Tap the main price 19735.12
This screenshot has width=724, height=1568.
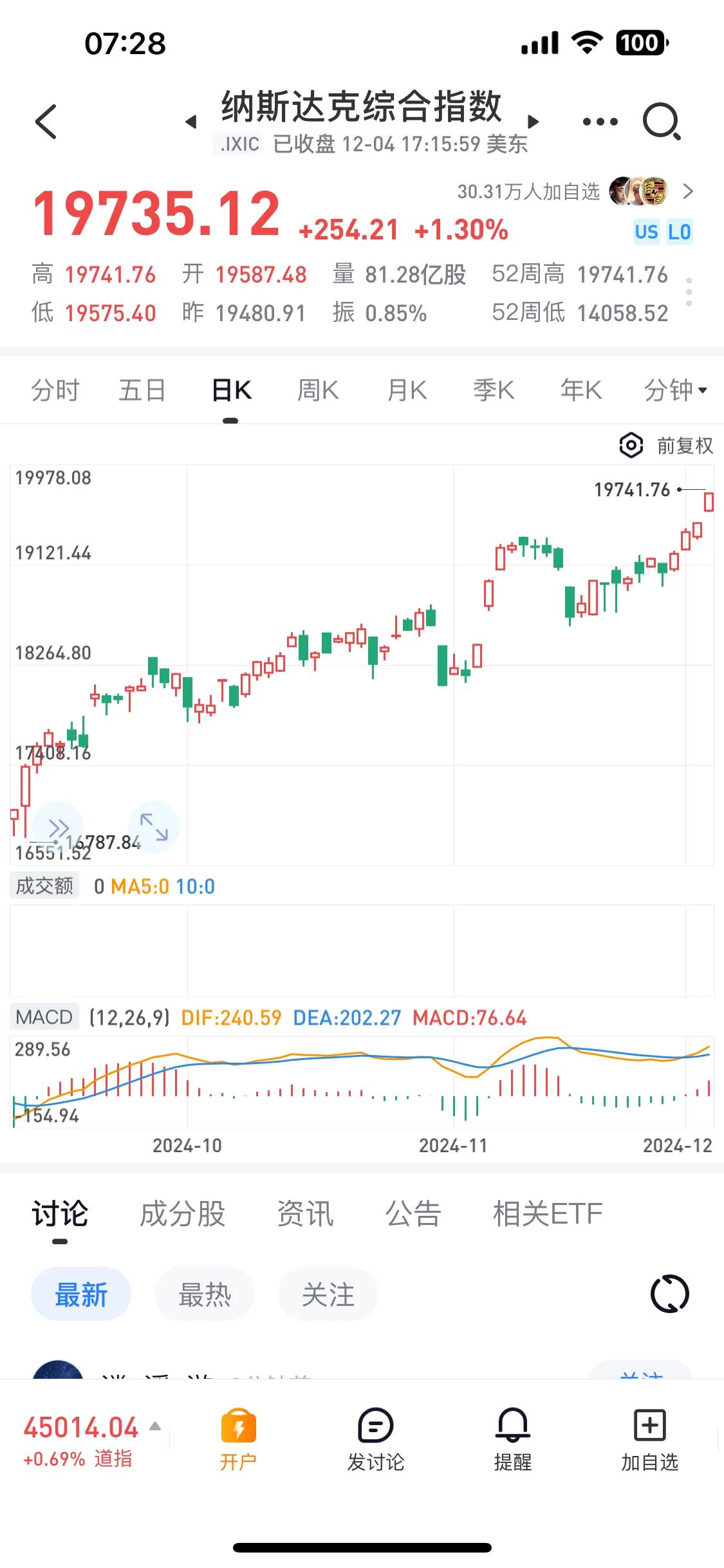(156, 213)
